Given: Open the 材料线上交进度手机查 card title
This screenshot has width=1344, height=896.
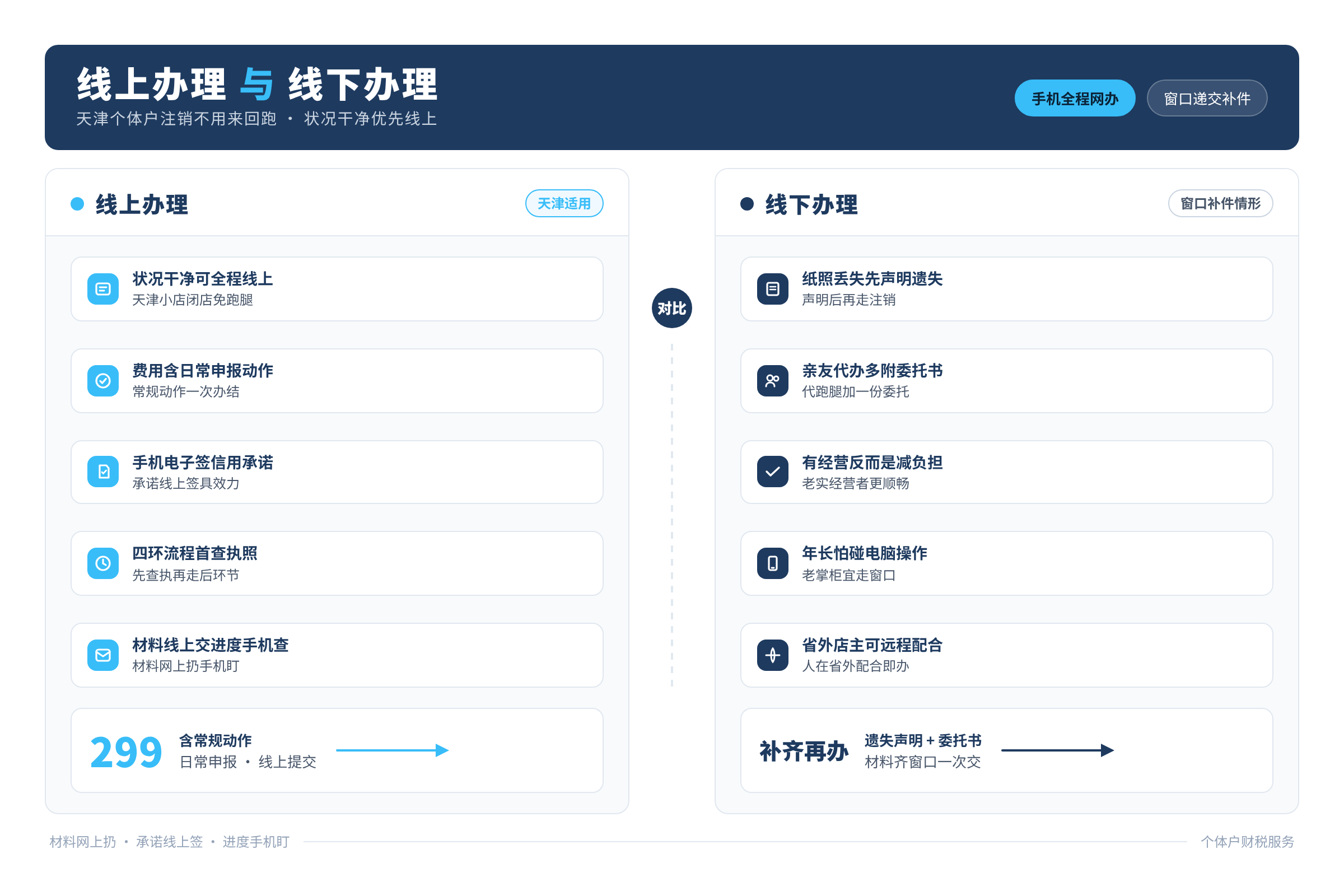Looking at the screenshot, I should click(x=211, y=645).
